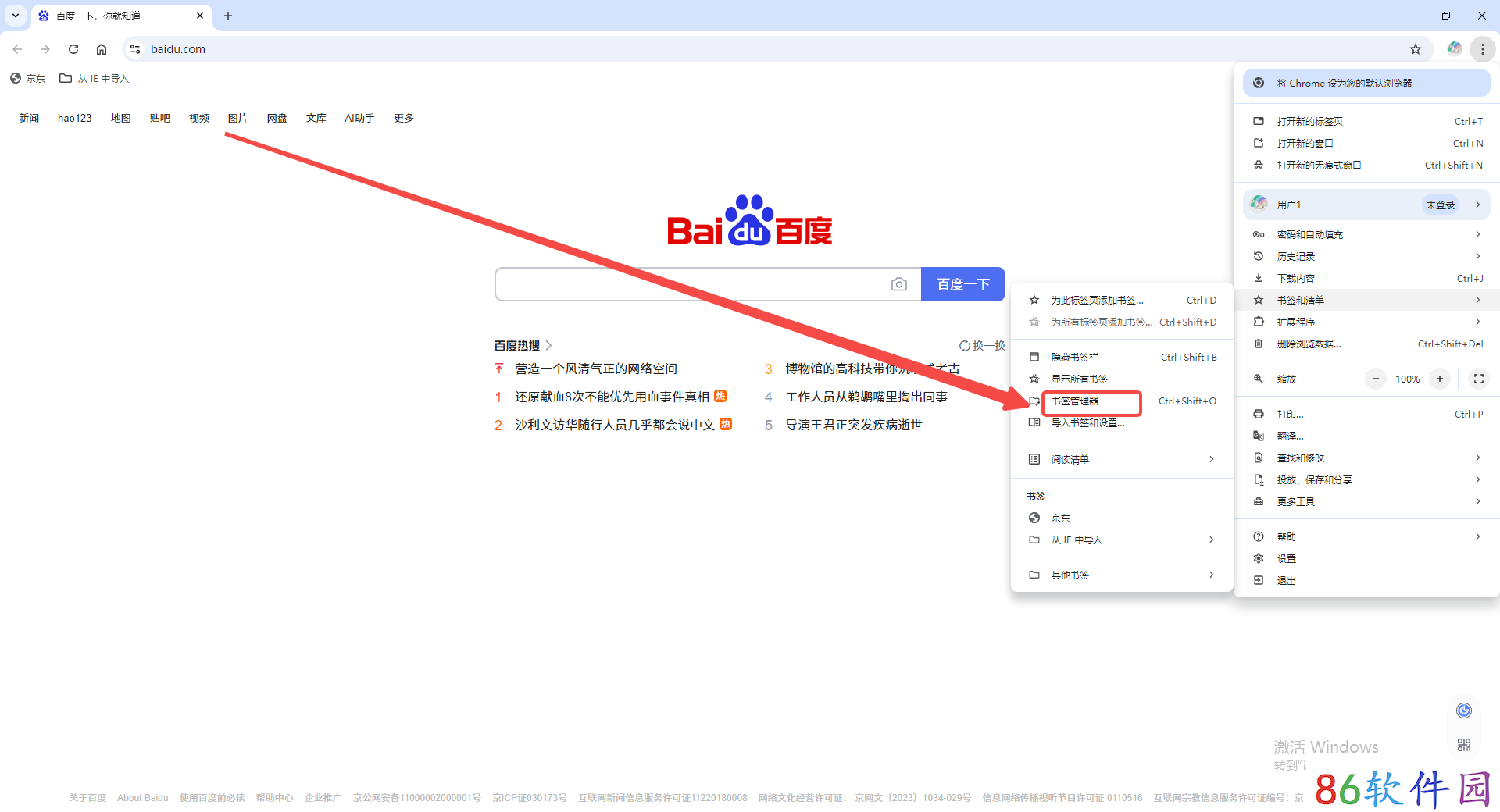Expand 投放、保存和分享 submenu

tap(1366, 479)
